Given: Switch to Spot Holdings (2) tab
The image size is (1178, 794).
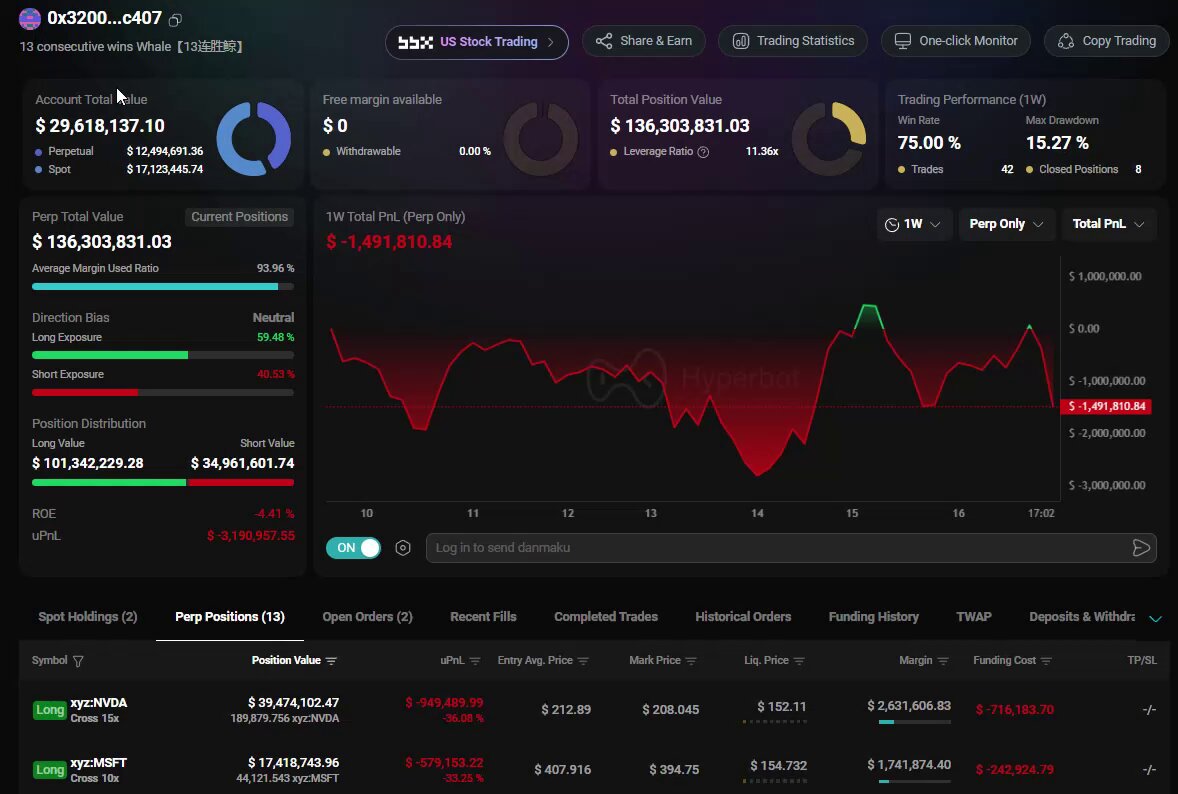Looking at the screenshot, I should click(x=88, y=617).
